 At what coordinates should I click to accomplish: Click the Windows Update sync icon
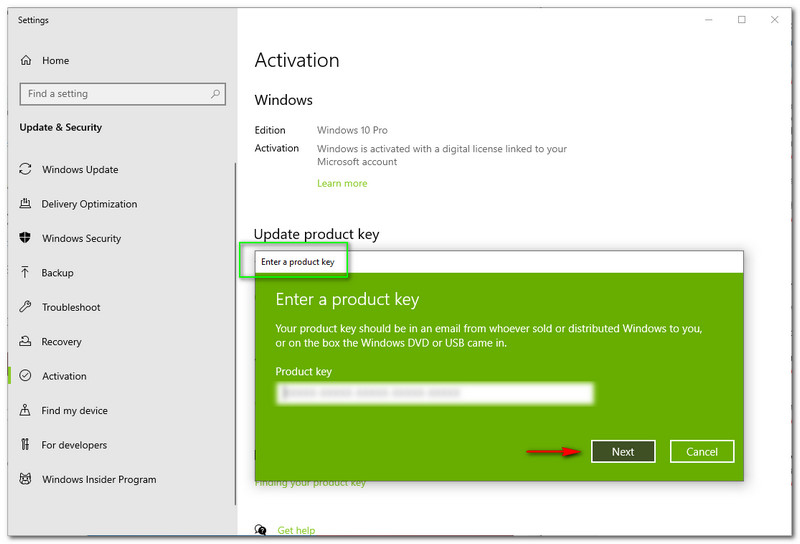coord(26,170)
